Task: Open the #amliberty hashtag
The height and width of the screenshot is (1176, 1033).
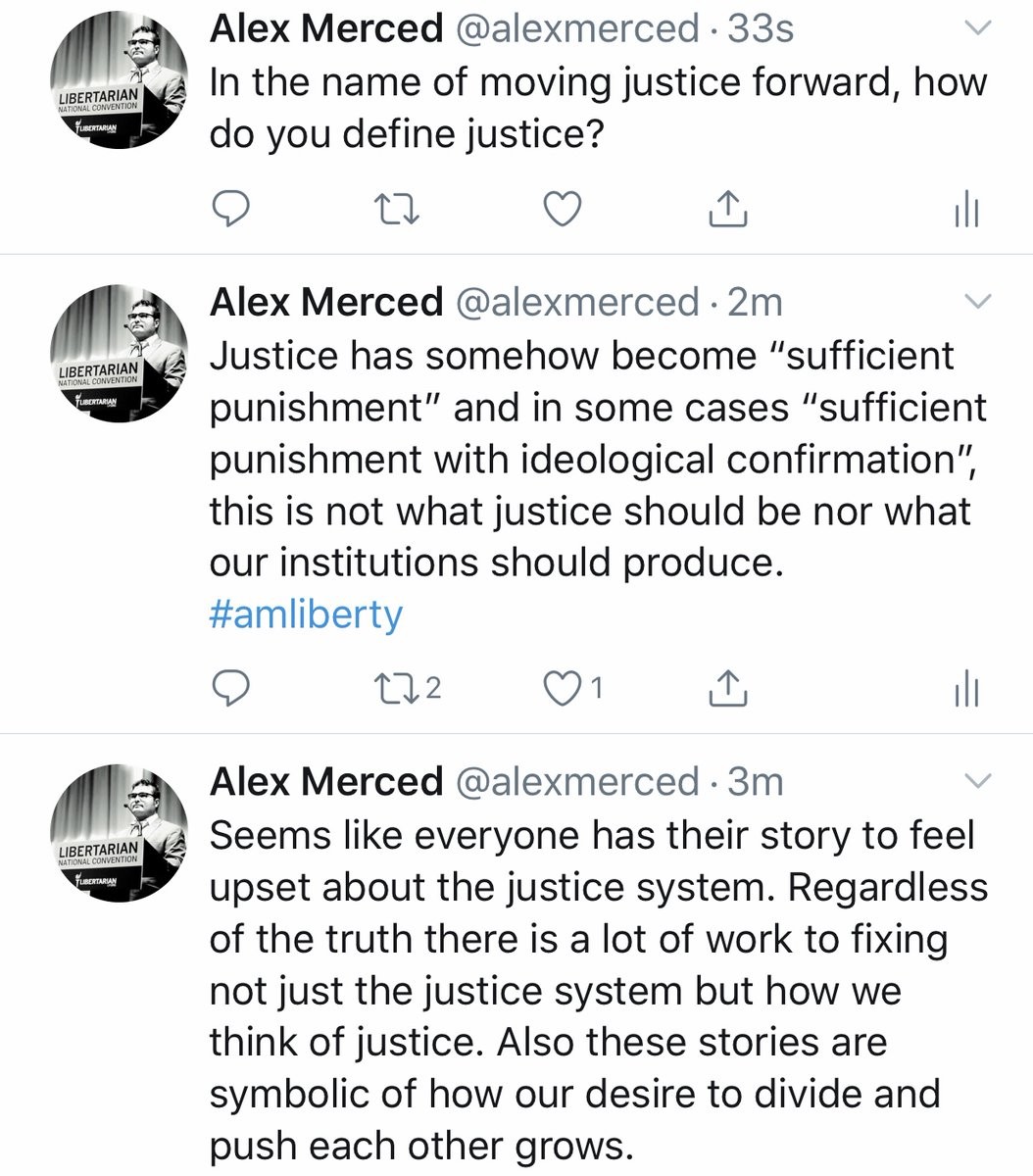Action: point(306,614)
